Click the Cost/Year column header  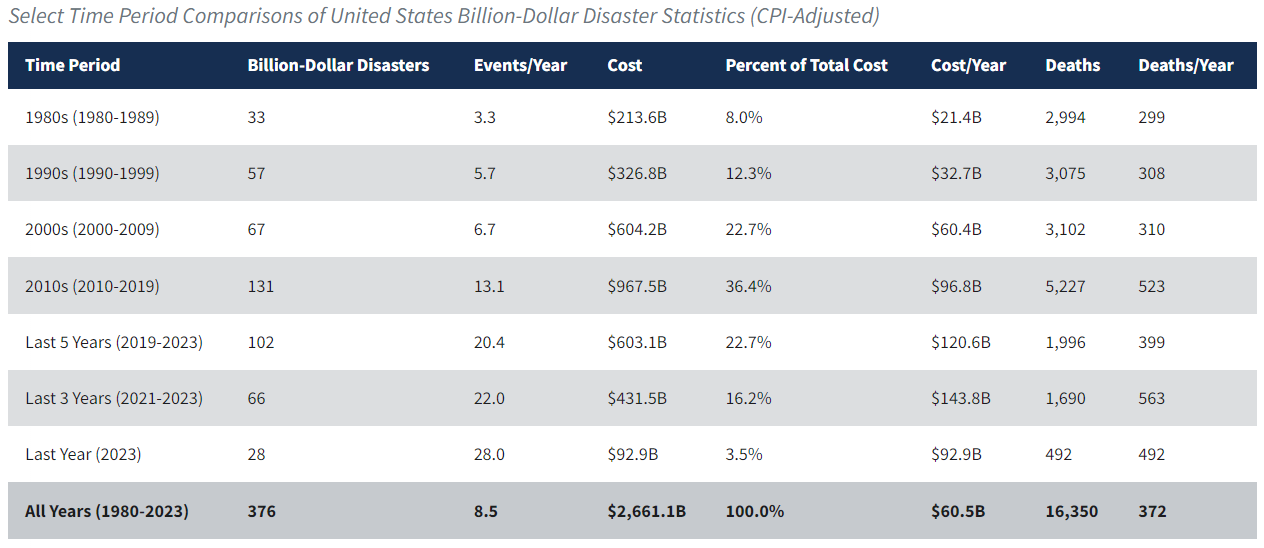pos(968,66)
